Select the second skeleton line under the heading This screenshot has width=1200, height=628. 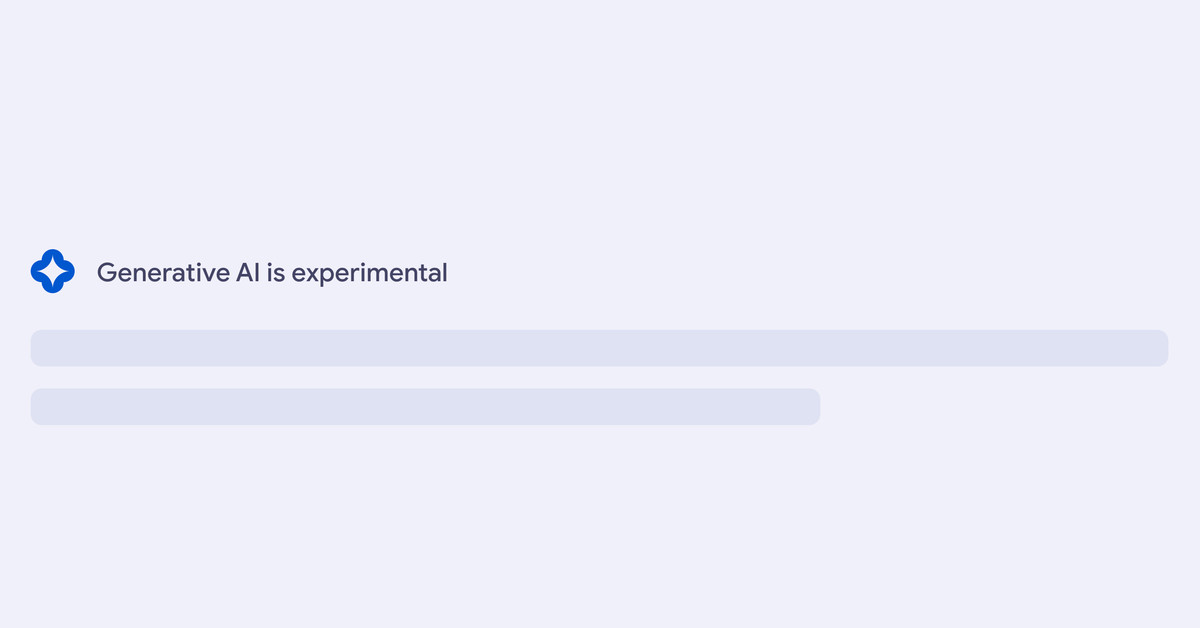coord(425,407)
